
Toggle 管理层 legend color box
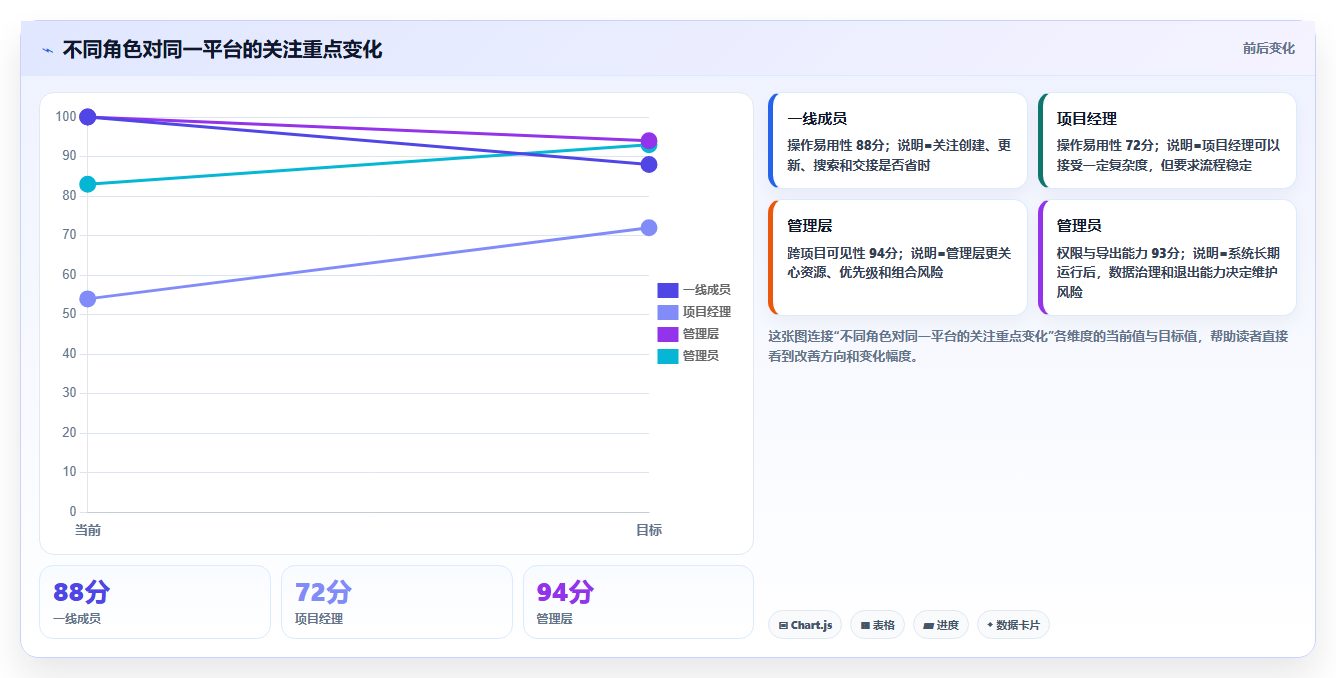click(x=667, y=334)
